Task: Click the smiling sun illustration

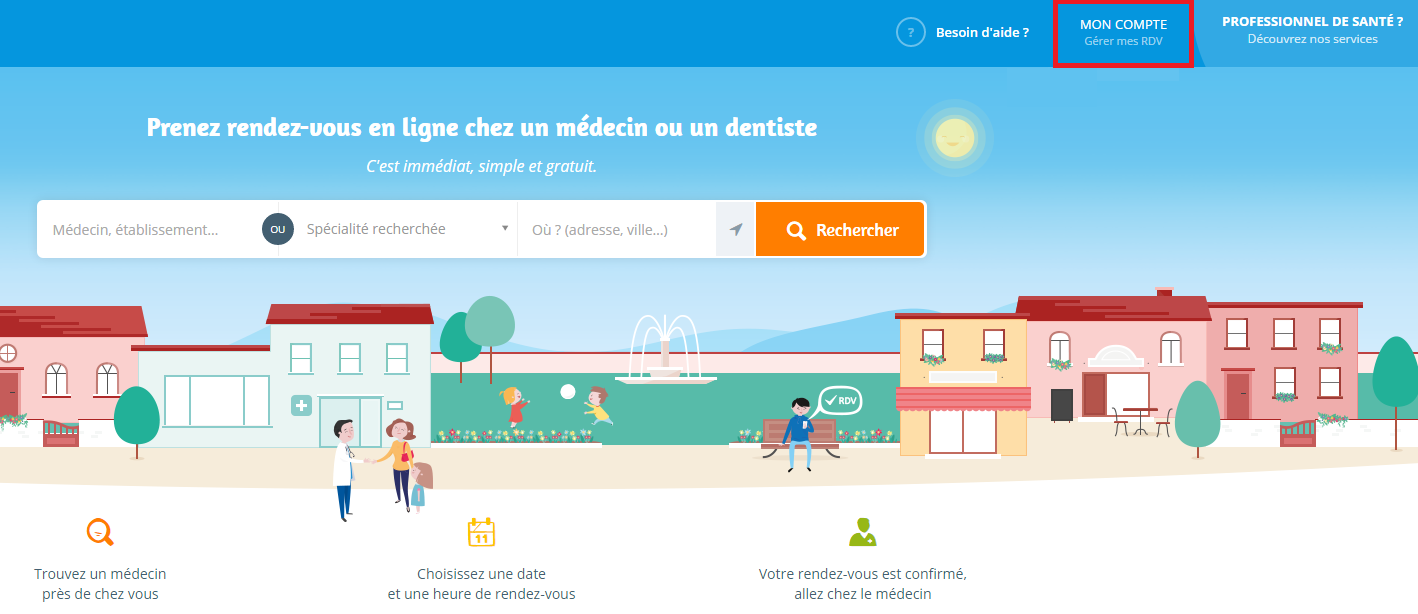Action: [x=954, y=137]
